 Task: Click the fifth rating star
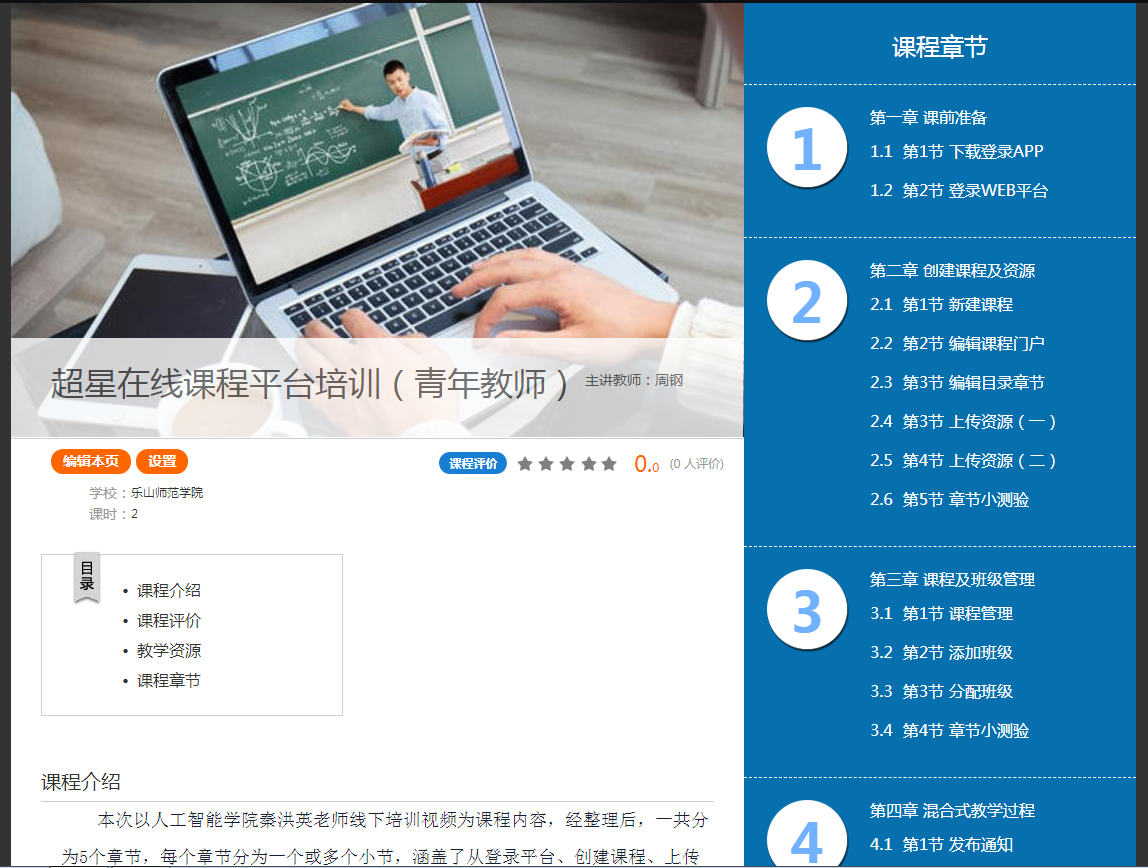tap(609, 464)
